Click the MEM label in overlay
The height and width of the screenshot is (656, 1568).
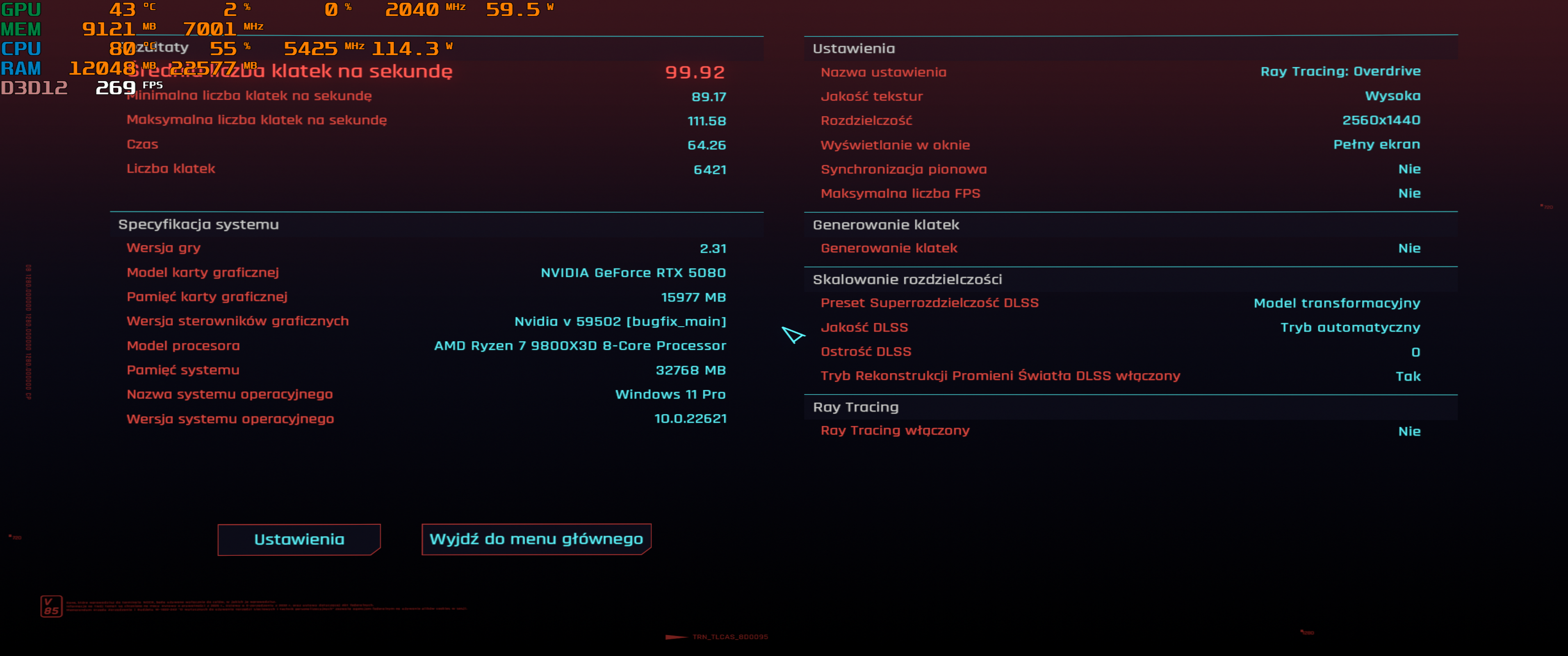click(21, 29)
